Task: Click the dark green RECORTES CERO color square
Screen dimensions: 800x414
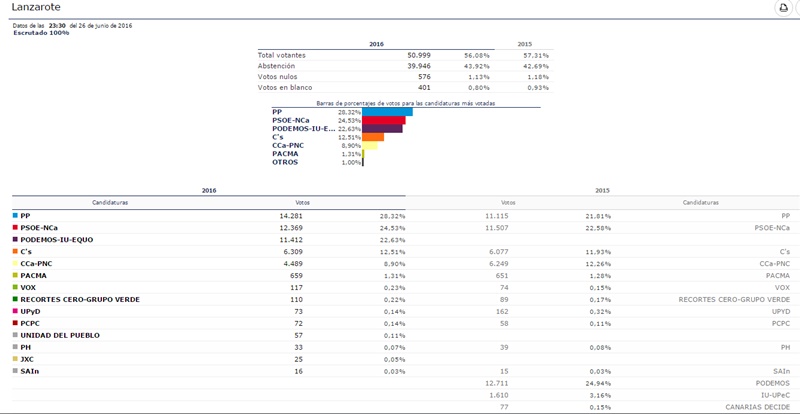Action: point(15,299)
